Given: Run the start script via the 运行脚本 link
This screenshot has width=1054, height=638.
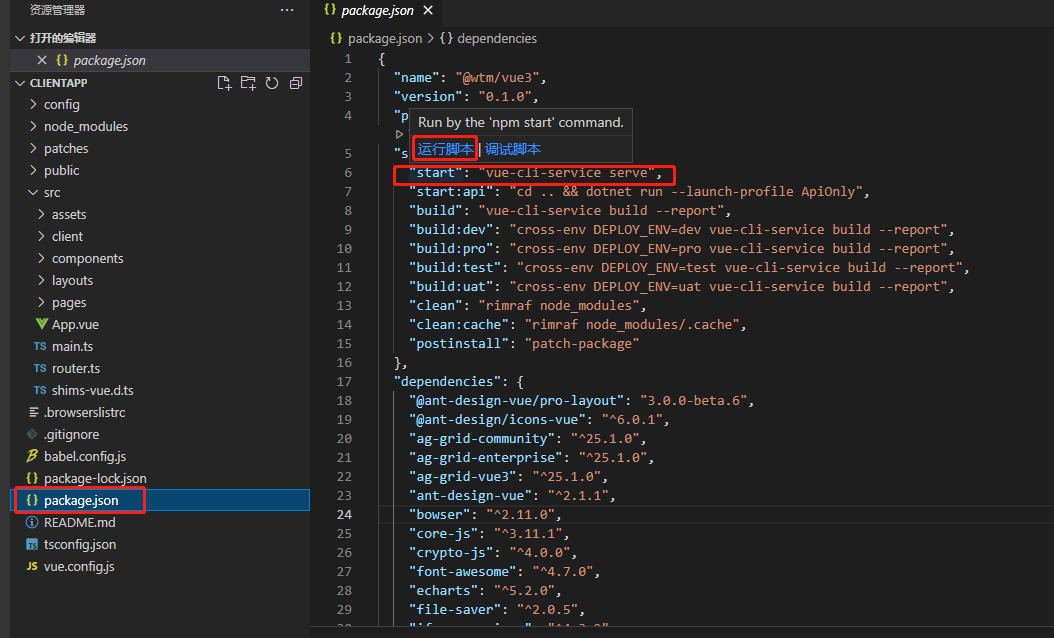Looking at the screenshot, I should [x=444, y=148].
